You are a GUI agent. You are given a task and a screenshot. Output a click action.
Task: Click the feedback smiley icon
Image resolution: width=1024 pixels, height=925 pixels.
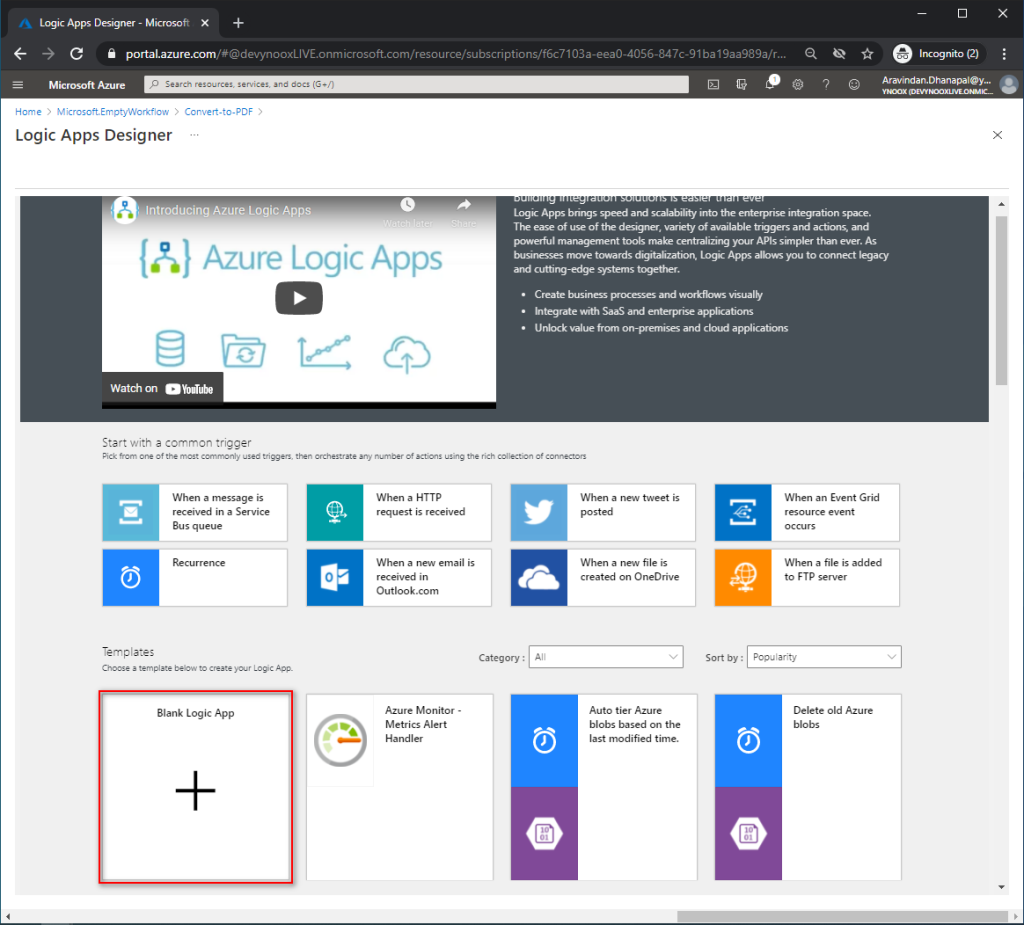[x=854, y=85]
